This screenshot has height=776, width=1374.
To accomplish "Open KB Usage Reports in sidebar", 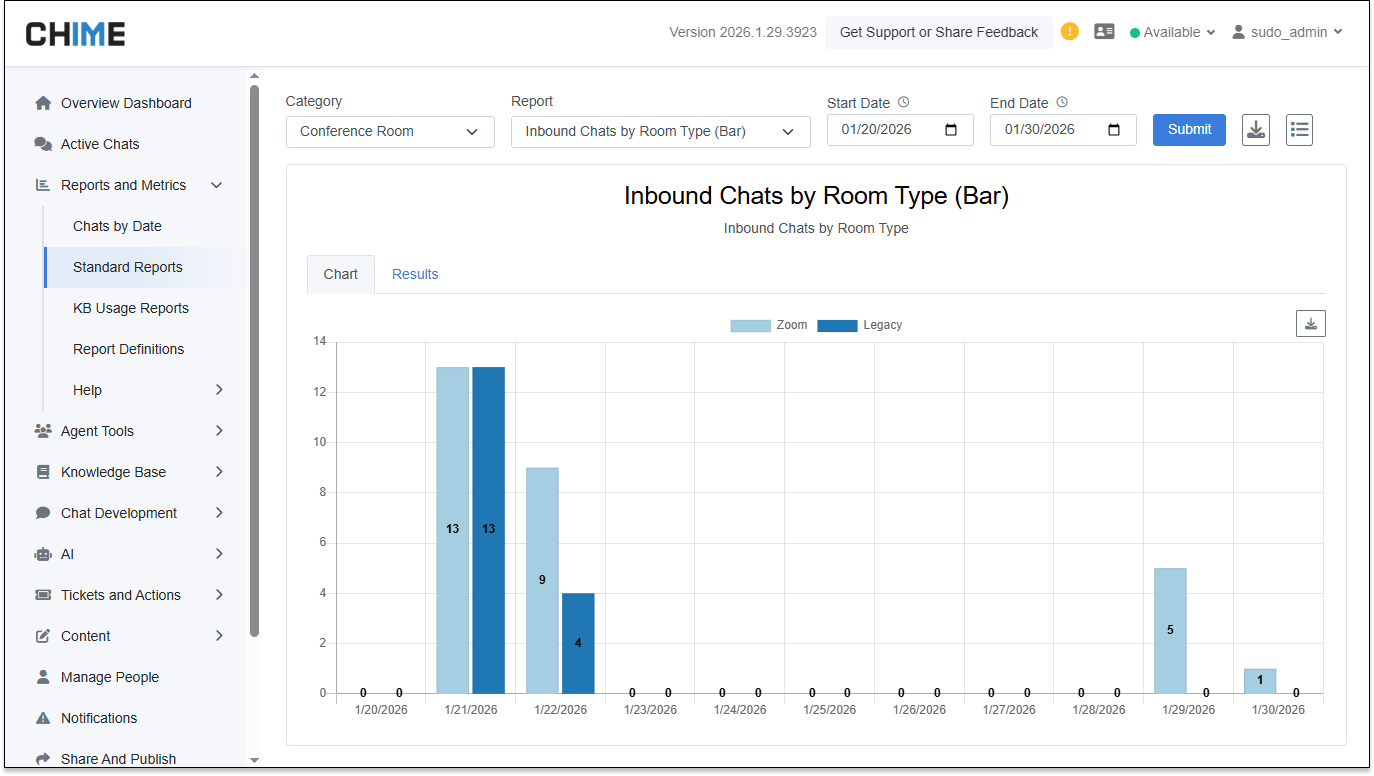I will point(131,308).
